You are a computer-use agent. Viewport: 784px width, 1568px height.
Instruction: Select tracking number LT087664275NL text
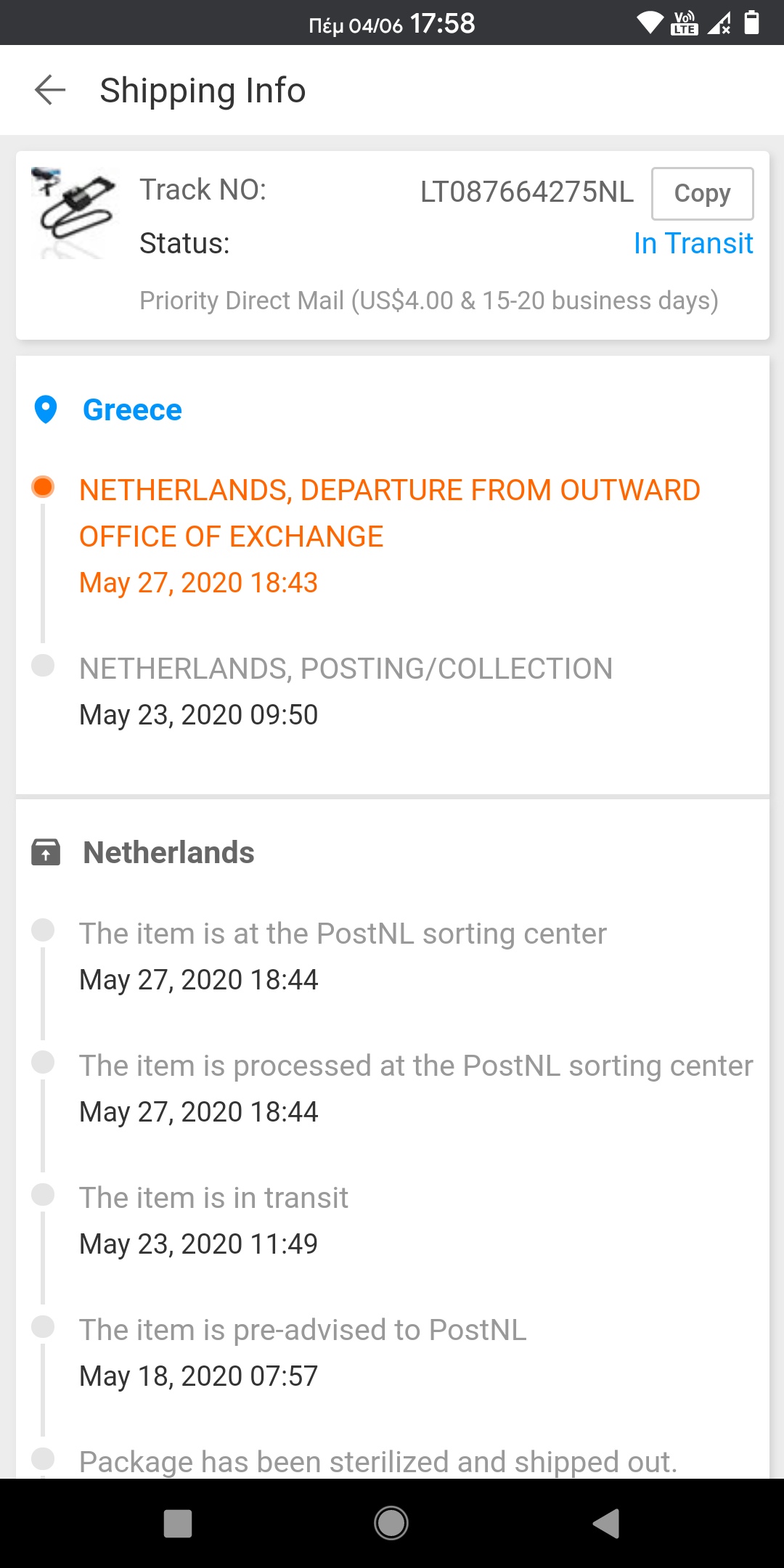point(527,192)
